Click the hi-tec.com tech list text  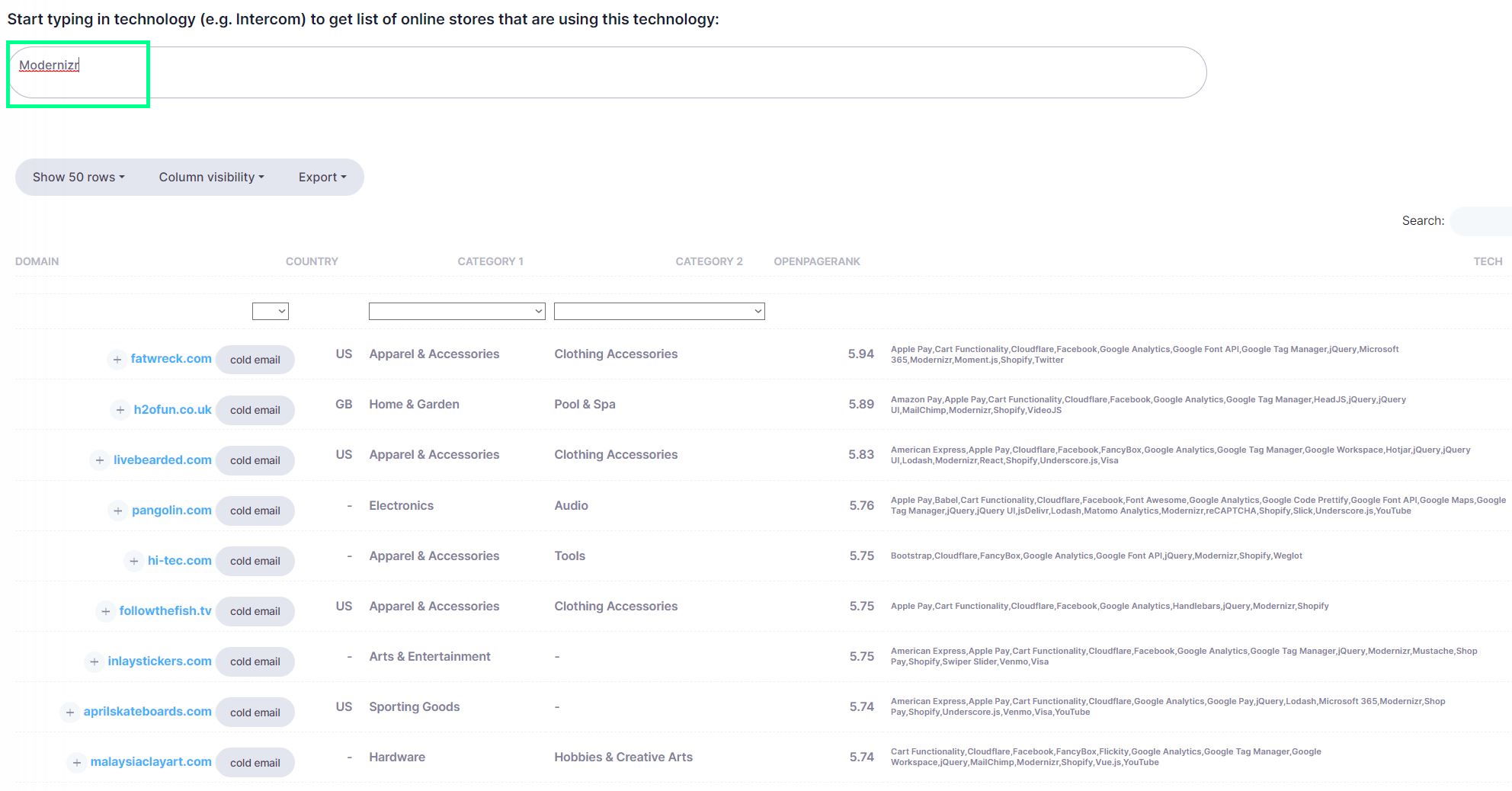click(1097, 556)
